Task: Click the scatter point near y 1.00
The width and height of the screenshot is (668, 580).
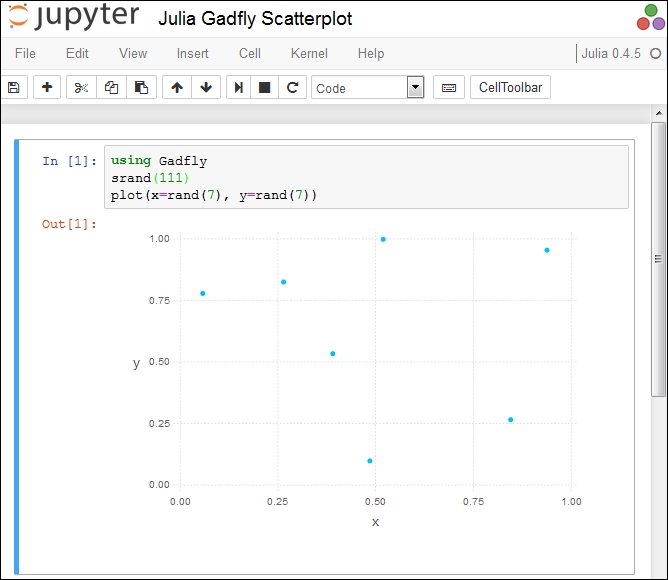Action: coord(383,240)
